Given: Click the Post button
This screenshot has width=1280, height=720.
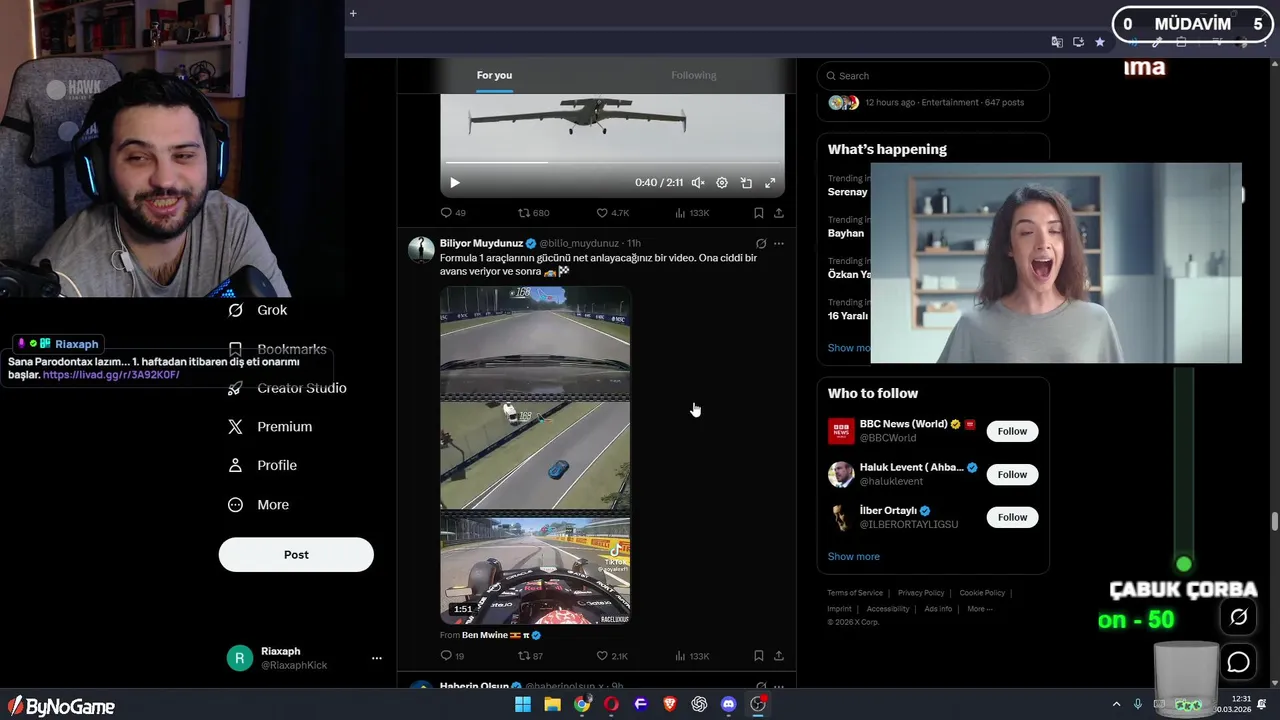Looking at the screenshot, I should click(x=296, y=555).
